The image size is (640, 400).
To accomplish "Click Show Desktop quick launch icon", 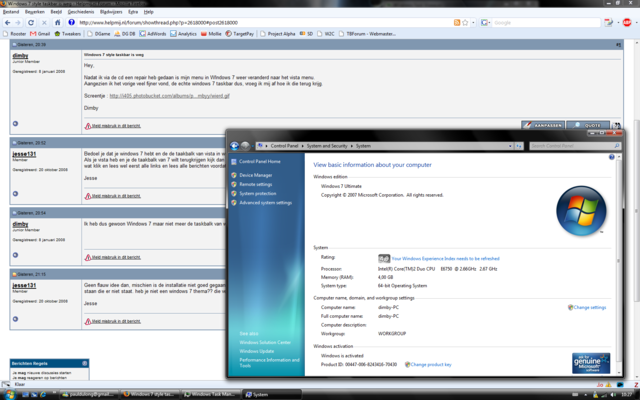I will (26, 395).
